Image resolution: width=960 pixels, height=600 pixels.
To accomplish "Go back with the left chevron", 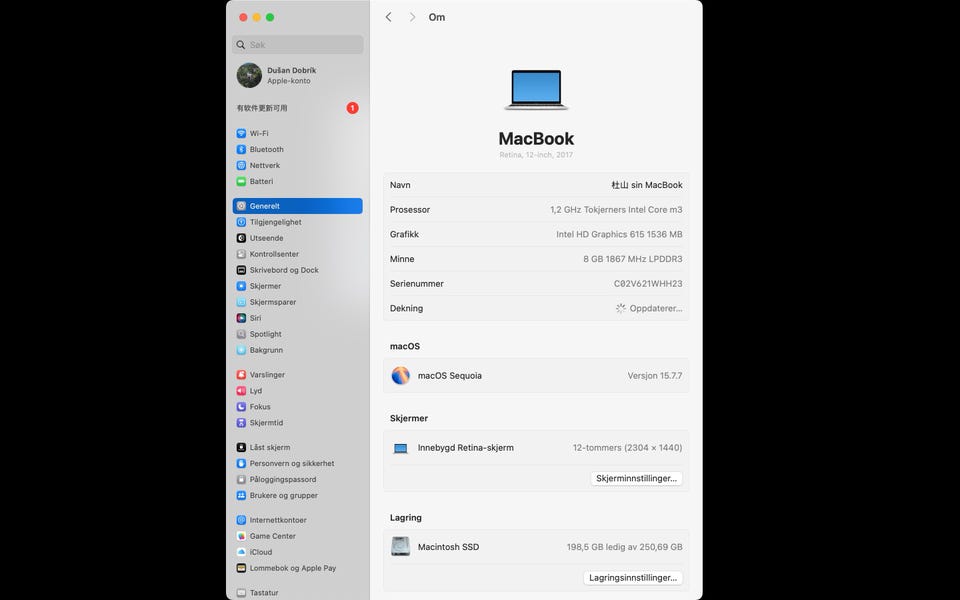I will [388, 17].
